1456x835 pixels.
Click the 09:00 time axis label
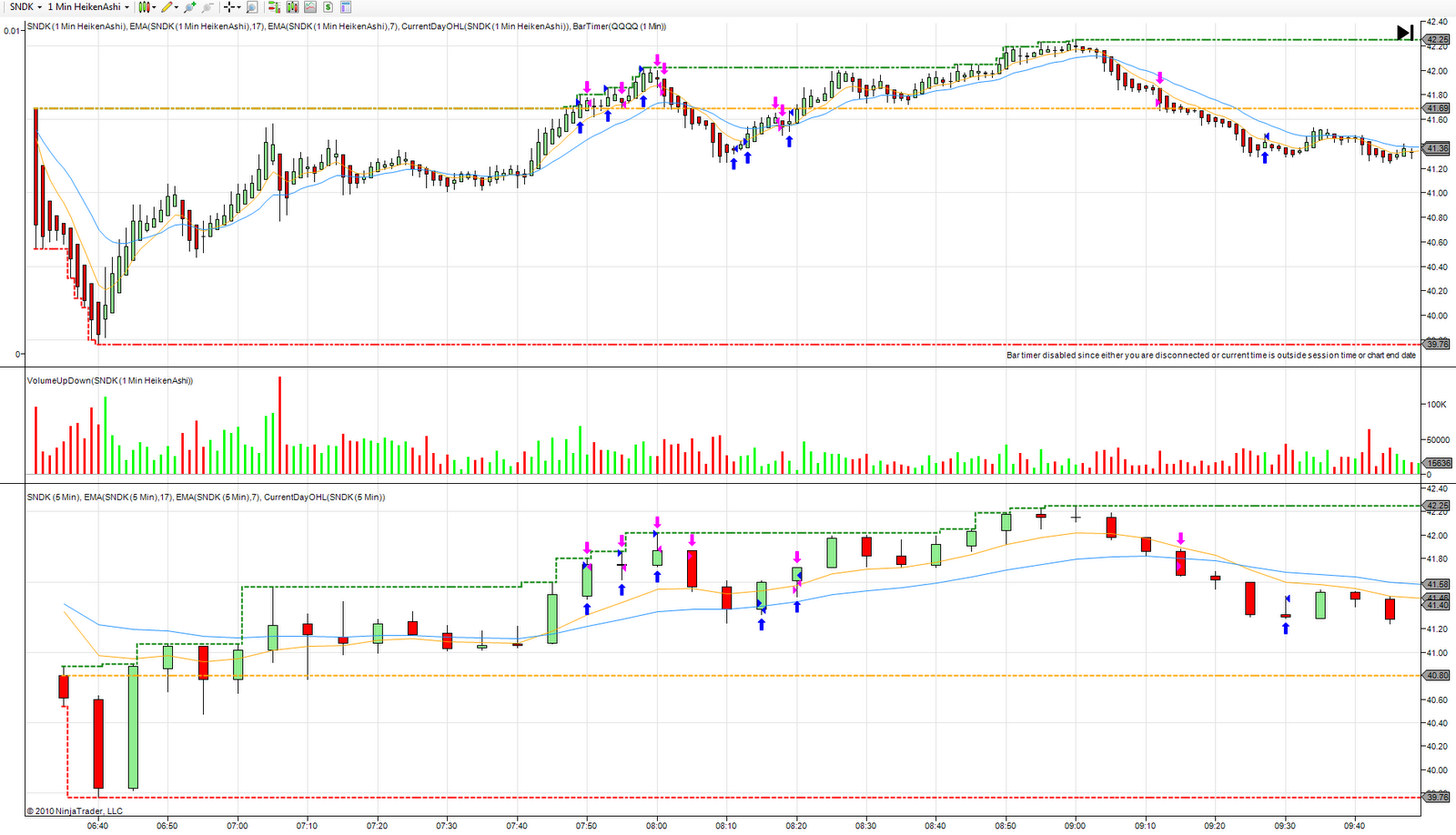(x=1075, y=826)
